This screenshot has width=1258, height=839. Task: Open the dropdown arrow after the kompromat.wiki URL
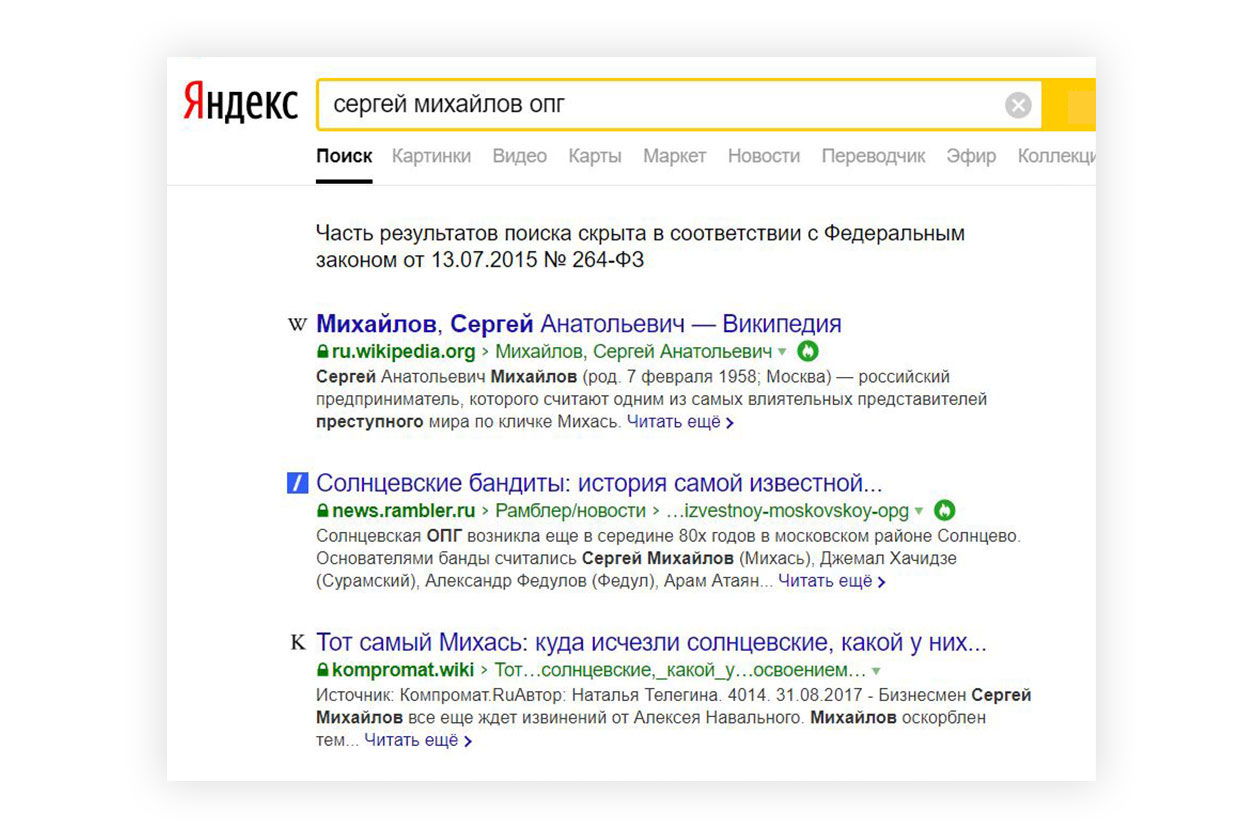point(876,670)
